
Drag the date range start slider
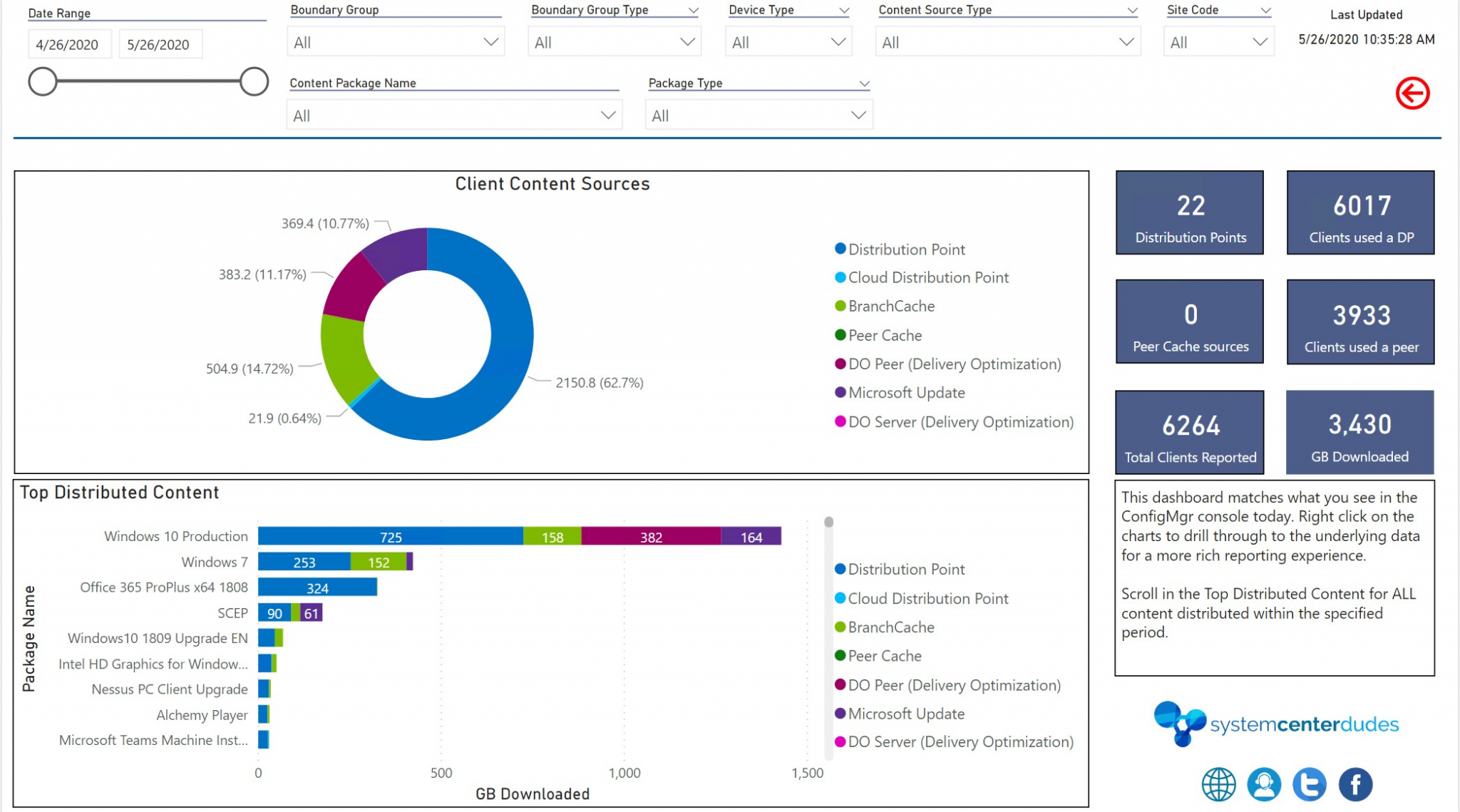42,80
